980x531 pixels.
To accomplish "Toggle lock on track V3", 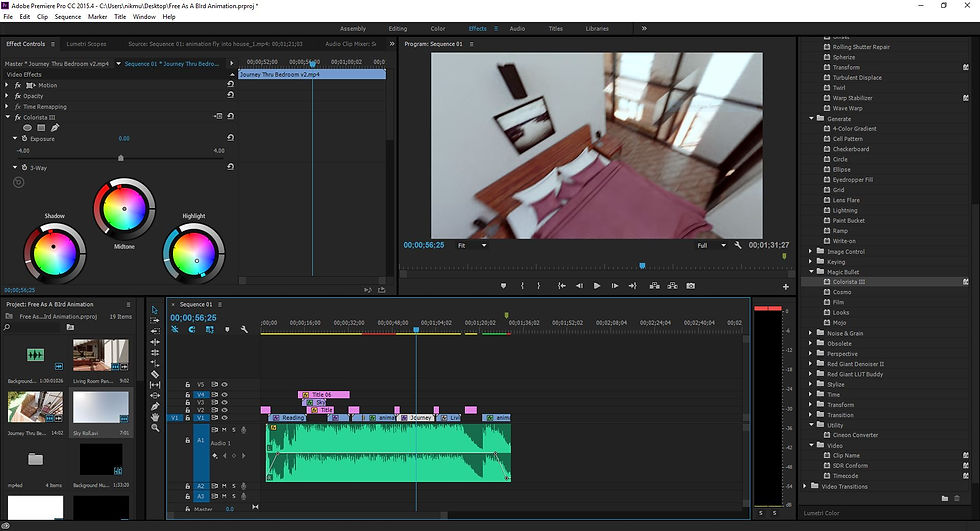I will (187, 402).
